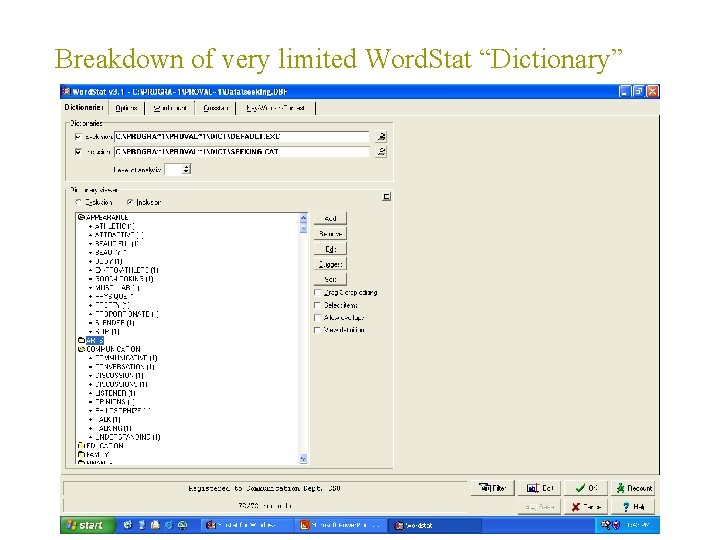Cancel using the red X button
The image size is (720, 540).
[586, 507]
